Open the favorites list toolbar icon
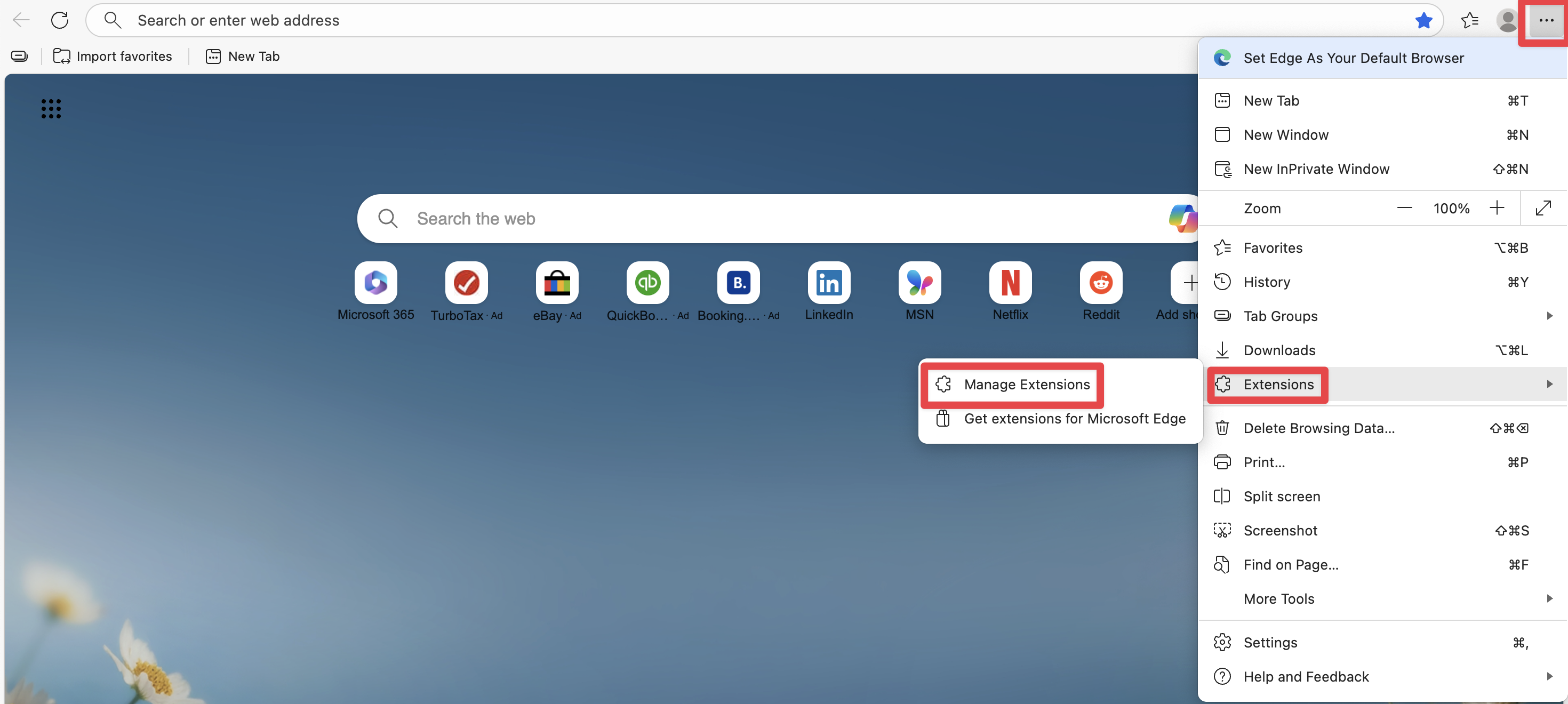Screen dimensions: 1568x704 click(x=1469, y=20)
